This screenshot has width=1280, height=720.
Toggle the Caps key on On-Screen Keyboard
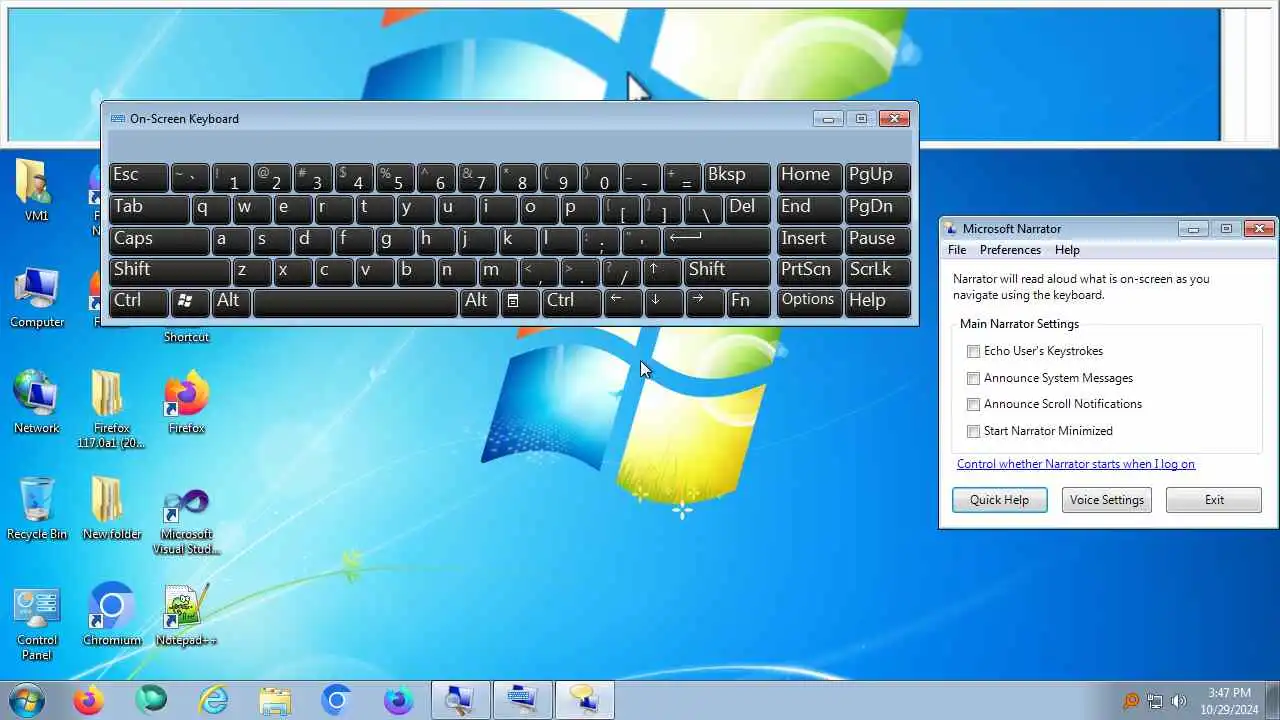[159, 240]
